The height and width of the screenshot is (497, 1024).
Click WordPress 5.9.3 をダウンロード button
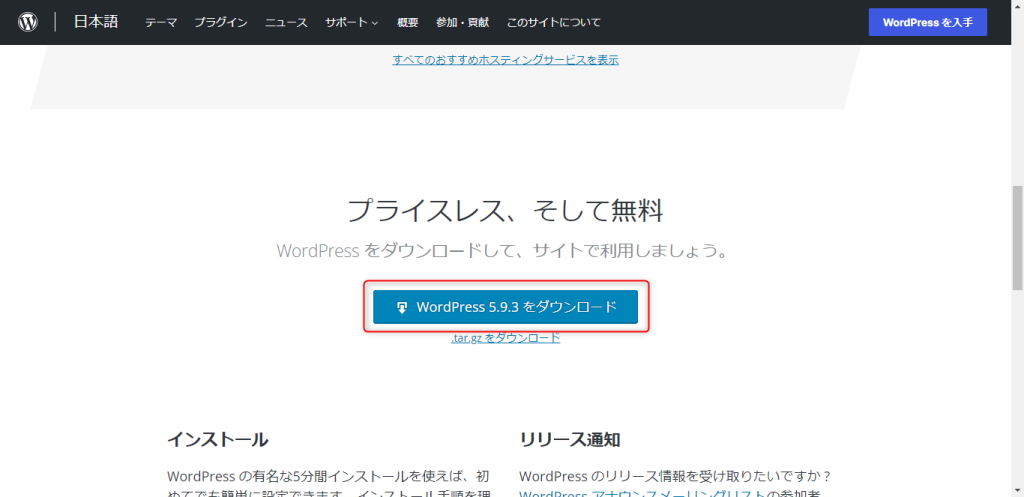[505, 307]
